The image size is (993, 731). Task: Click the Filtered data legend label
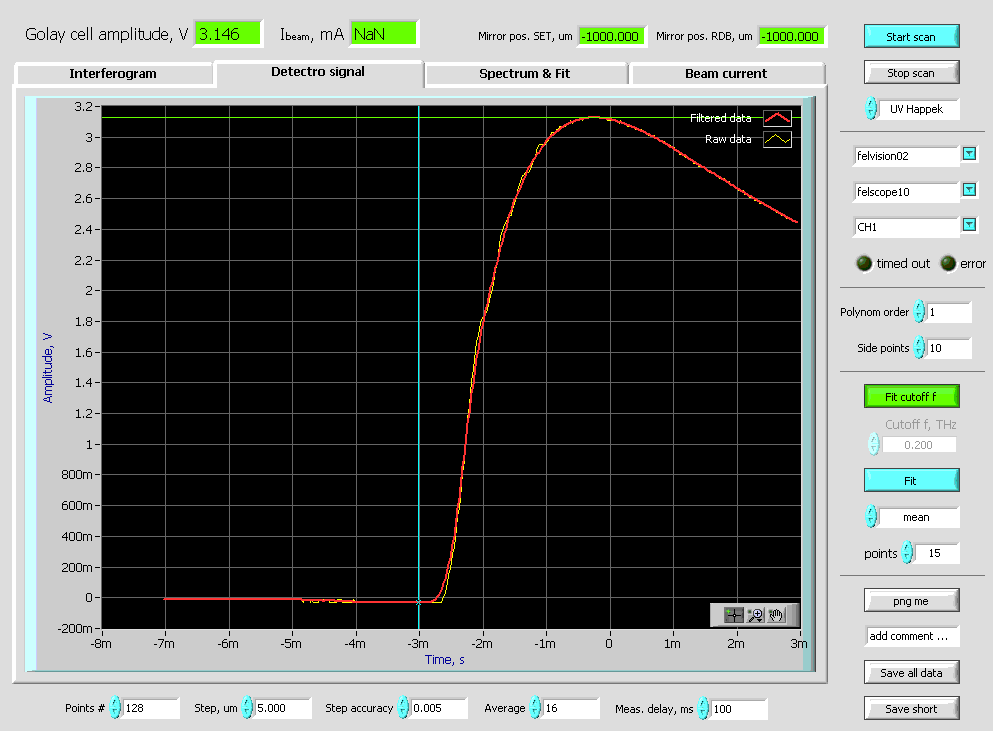pyautogui.click(x=720, y=118)
